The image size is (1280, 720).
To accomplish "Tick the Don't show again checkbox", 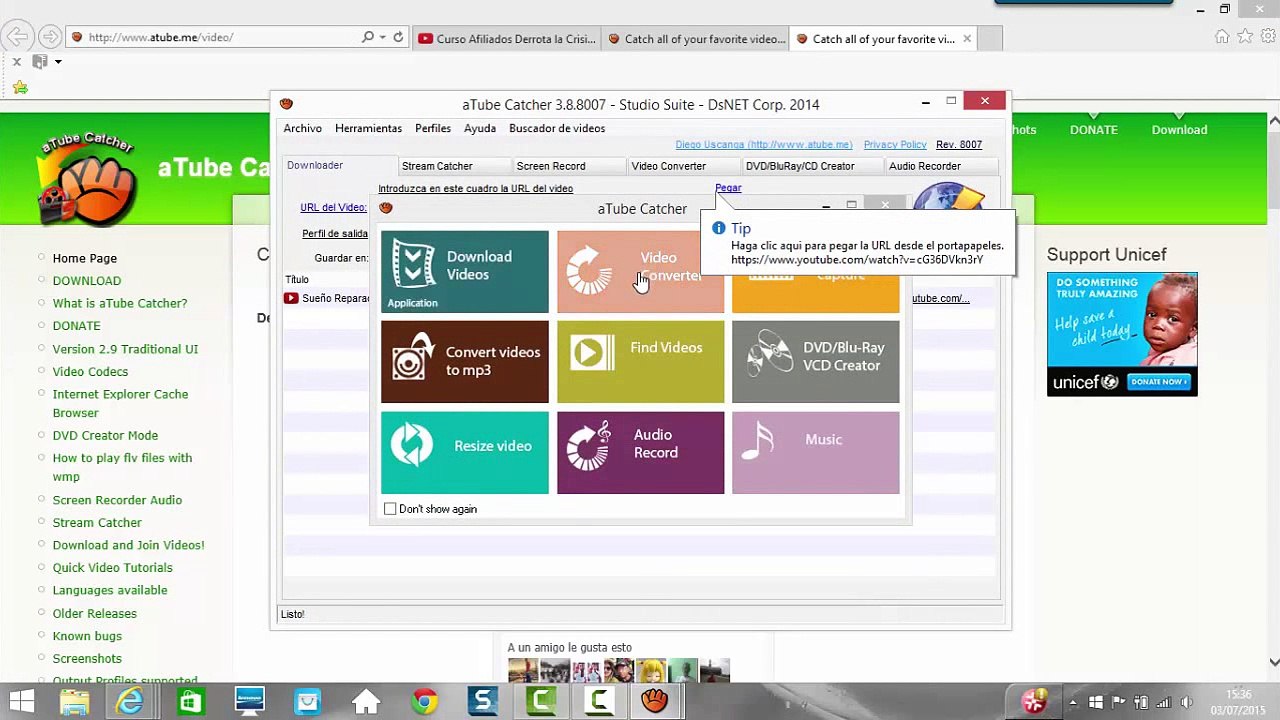I will point(390,509).
